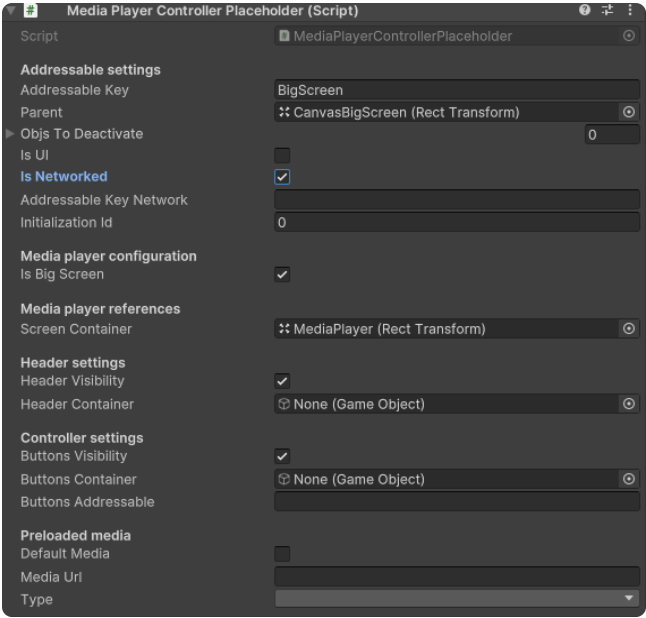Open object picker for Header Container
Viewport: 646px width, 618px height.
(x=628, y=404)
